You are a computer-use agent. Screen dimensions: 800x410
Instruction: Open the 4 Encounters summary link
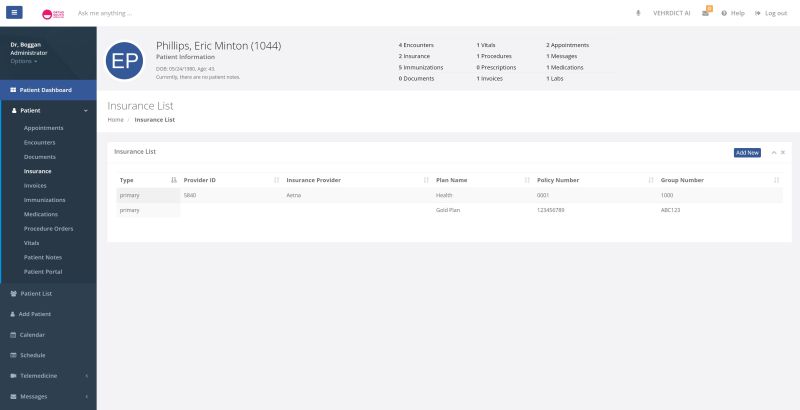pyautogui.click(x=416, y=45)
